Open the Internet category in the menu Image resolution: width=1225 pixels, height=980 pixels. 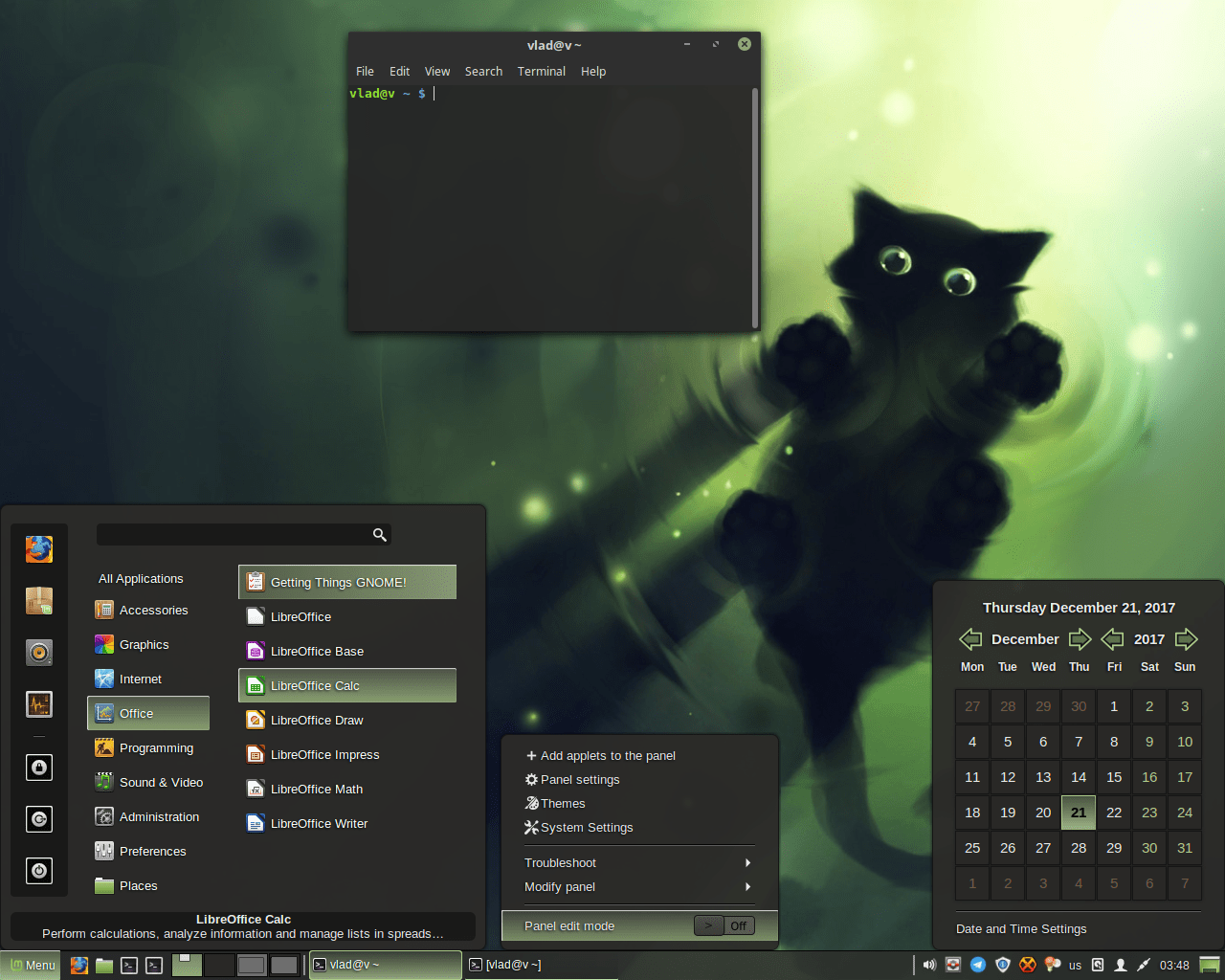coord(148,679)
